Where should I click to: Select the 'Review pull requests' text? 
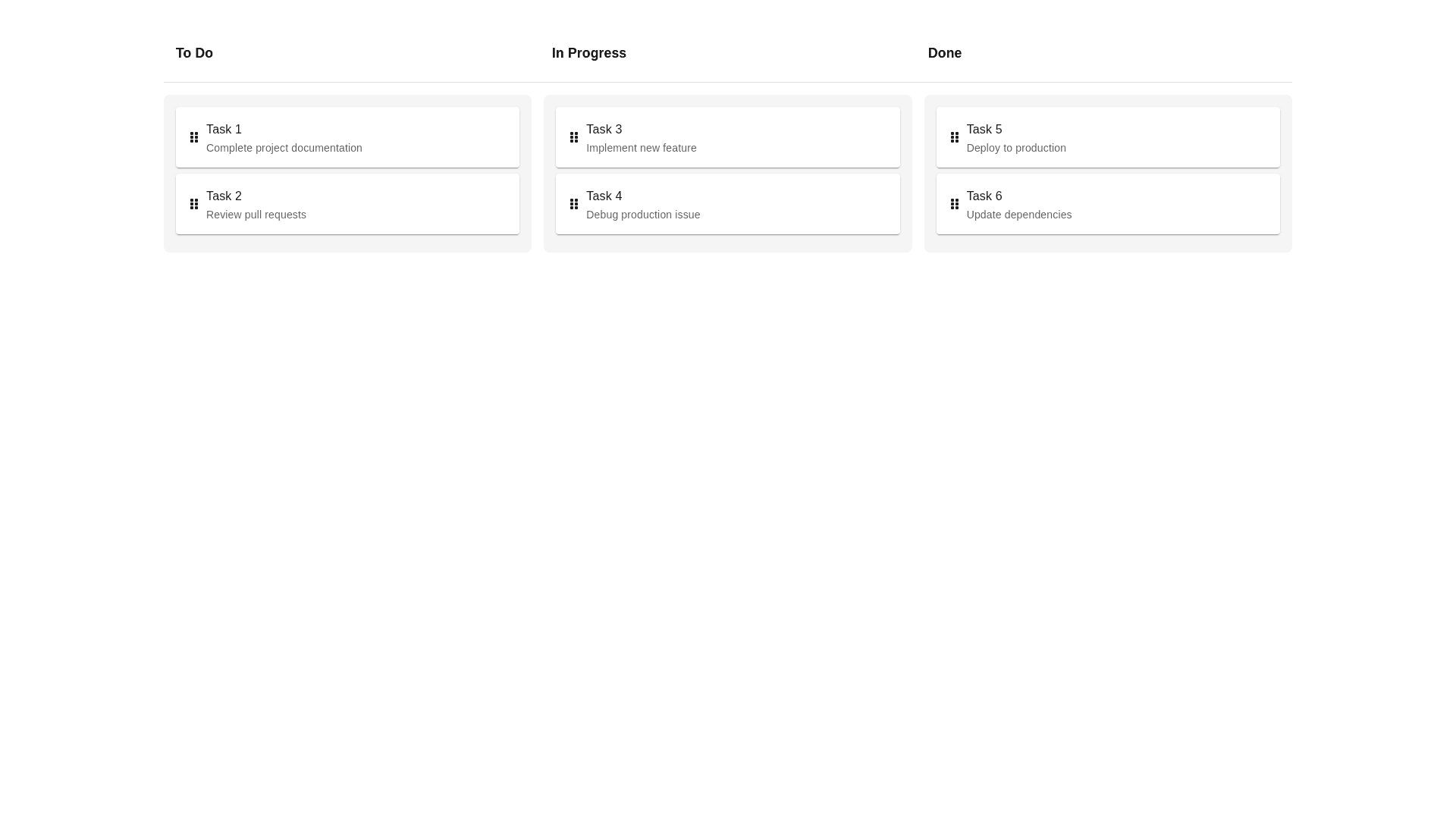coord(256,215)
